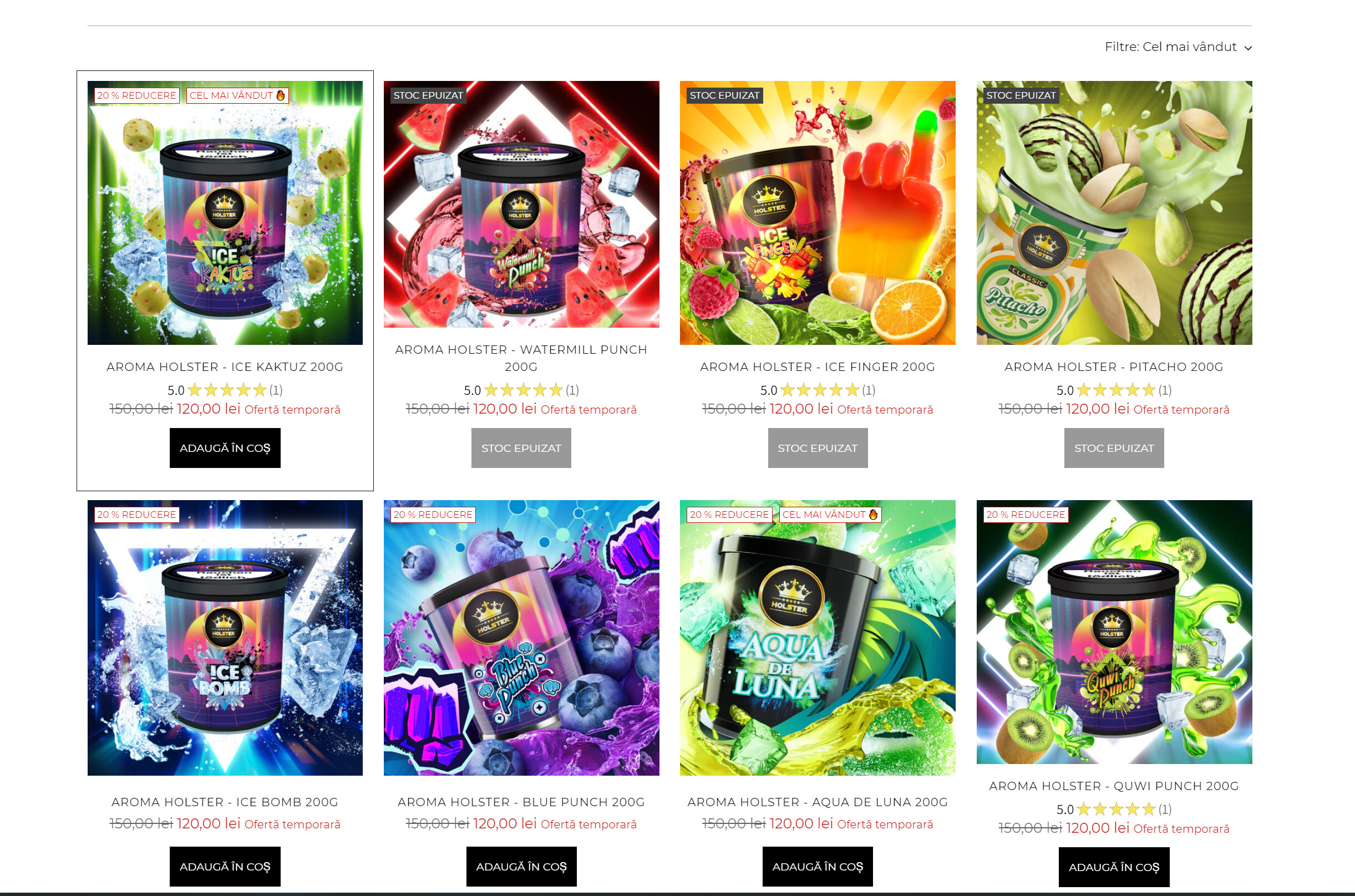
Task: Click the Stoc Epuizat button under Pitacho
Action: [1114, 448]
